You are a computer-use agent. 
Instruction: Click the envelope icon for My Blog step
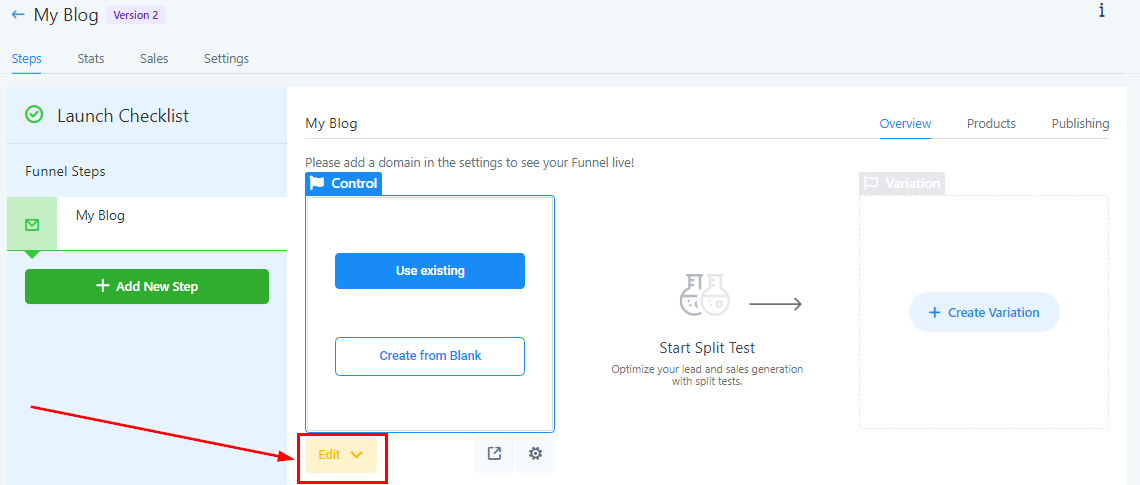[x=32, y=224]
